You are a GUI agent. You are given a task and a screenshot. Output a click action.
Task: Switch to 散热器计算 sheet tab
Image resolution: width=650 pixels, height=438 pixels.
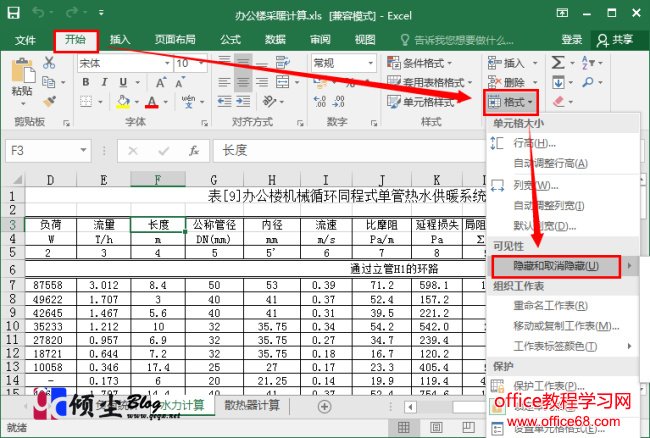tap(252, 405)
